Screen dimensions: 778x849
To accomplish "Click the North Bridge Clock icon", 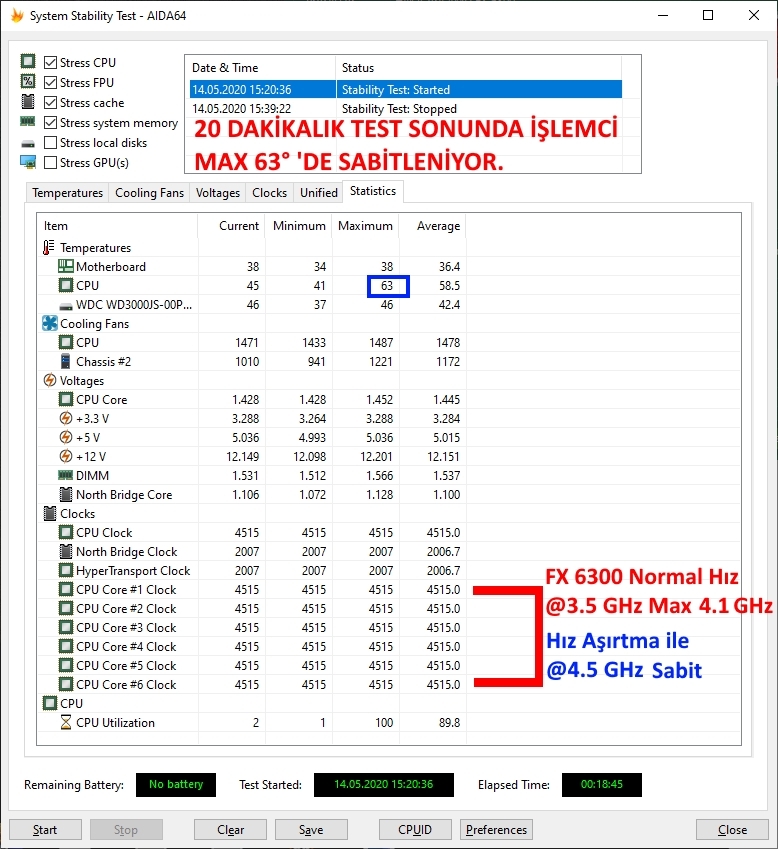I will (66, 551).
